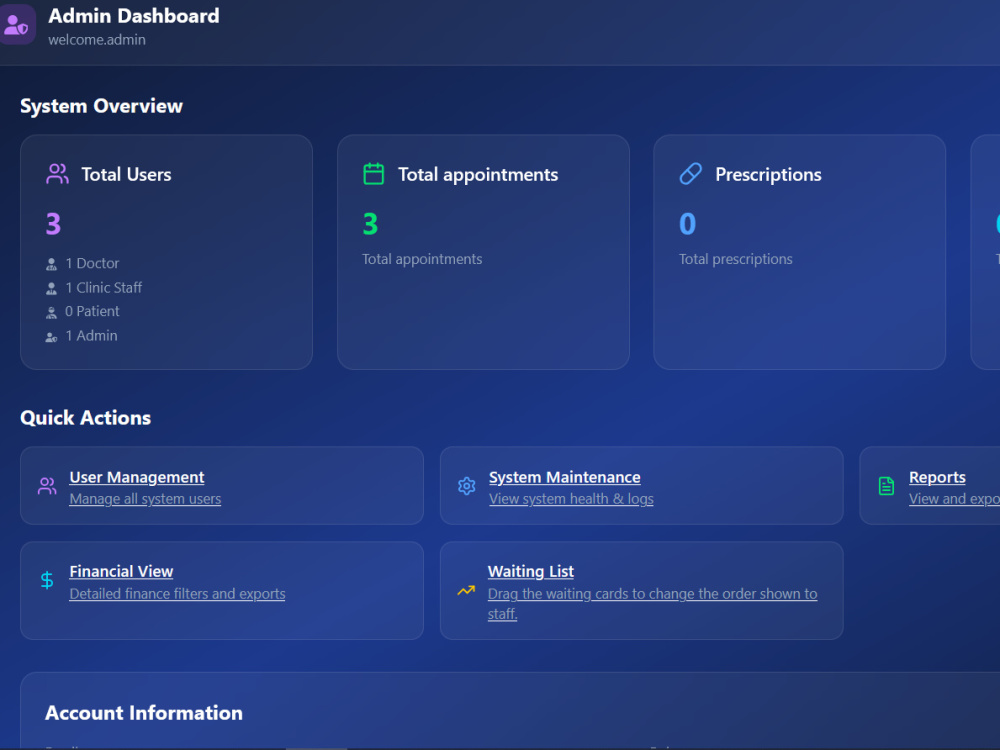
Task: Click the Drag the waiting cards description
Action: pyautogui.click(x=652, y=603)
